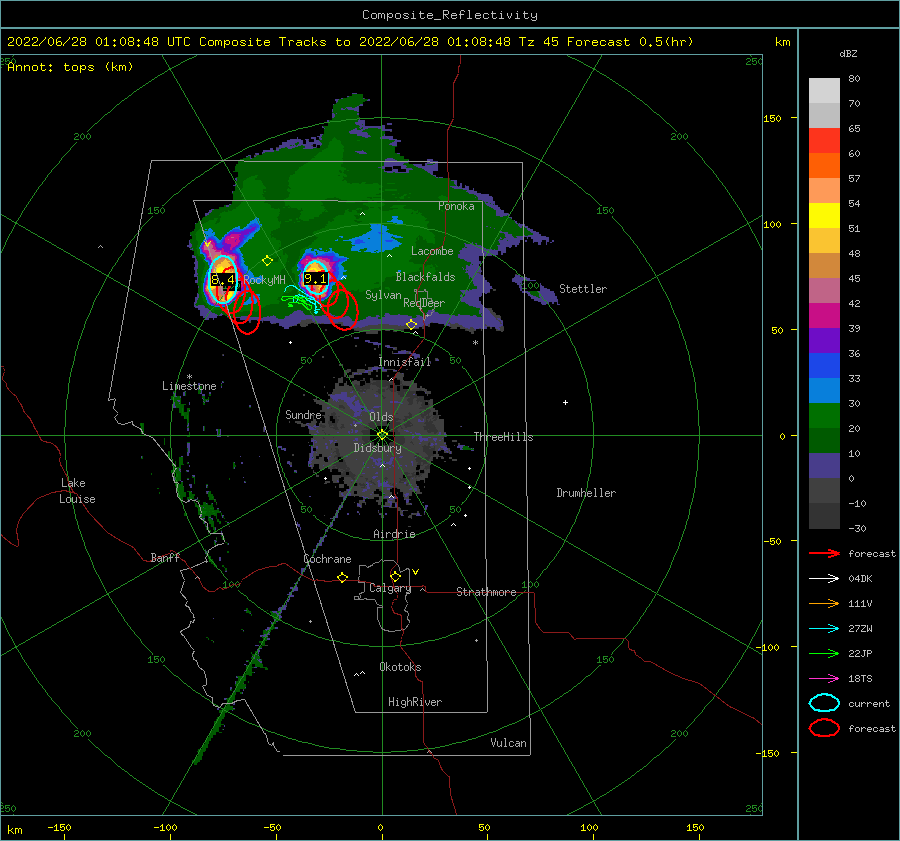The image size is (900, 841).
Task: Pick the lightest gray swatch beside 80
Action: click(824, 91)
